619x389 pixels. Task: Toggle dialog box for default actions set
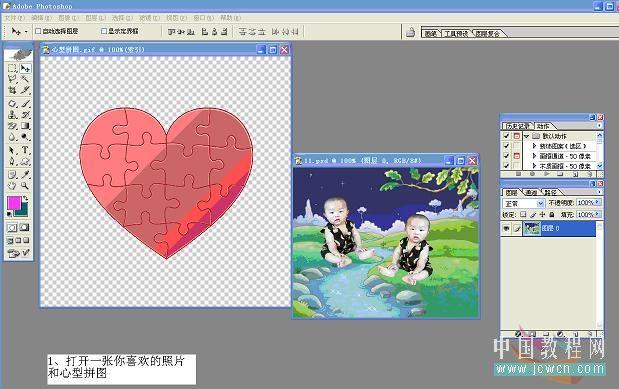coord(517,135)
